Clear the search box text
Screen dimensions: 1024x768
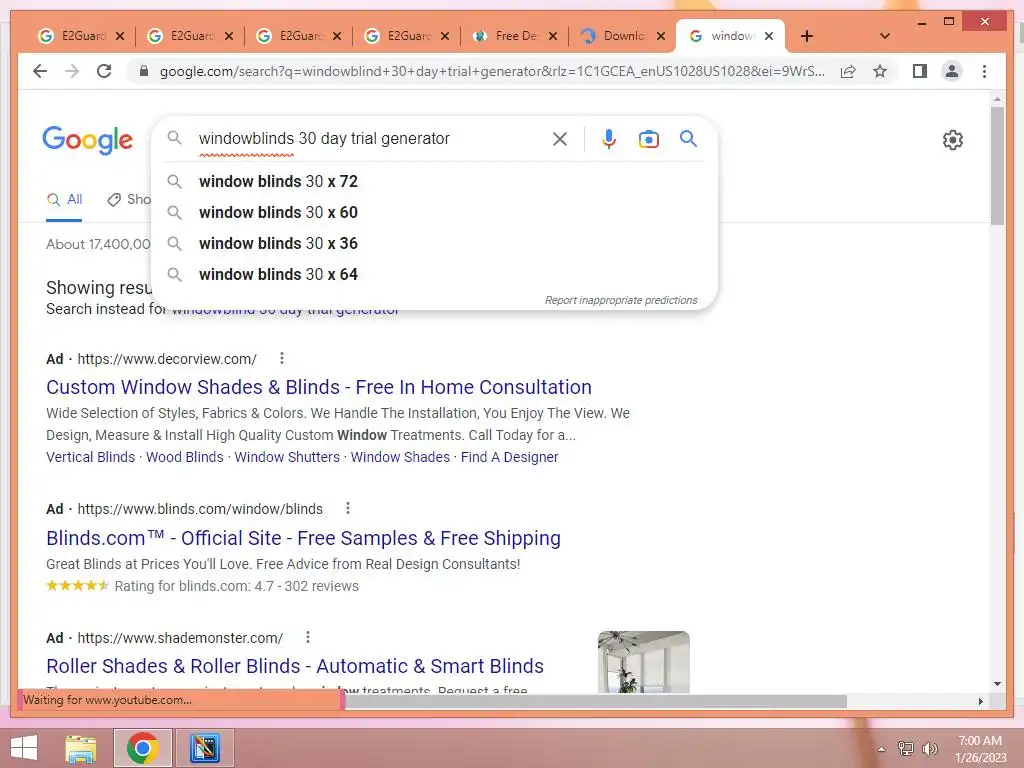560,138
